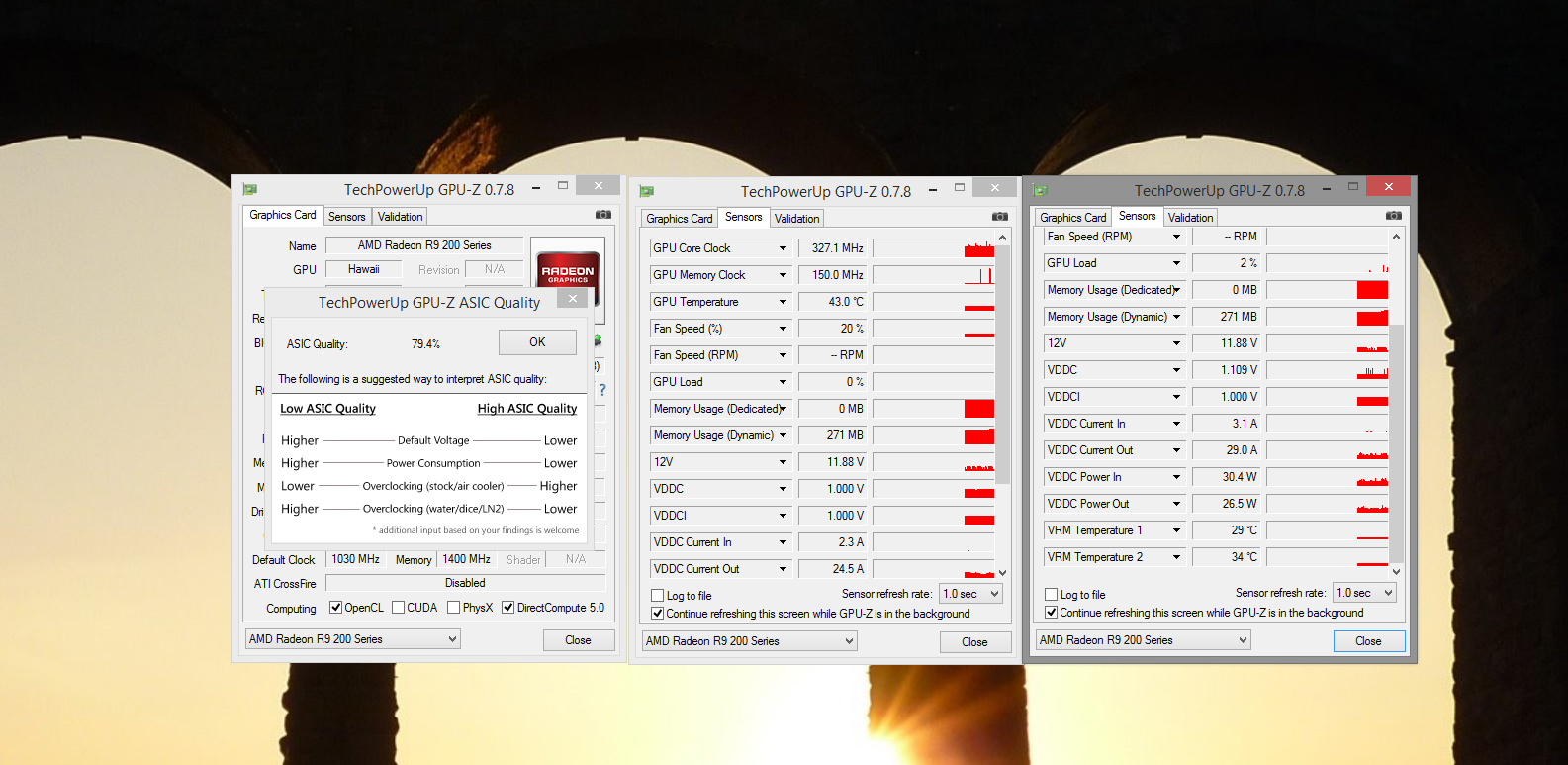The height and width of the screenshot is (765, 1568).
Task: Switch to Sensors tab in left window
Action: click(x=346, y=217)
